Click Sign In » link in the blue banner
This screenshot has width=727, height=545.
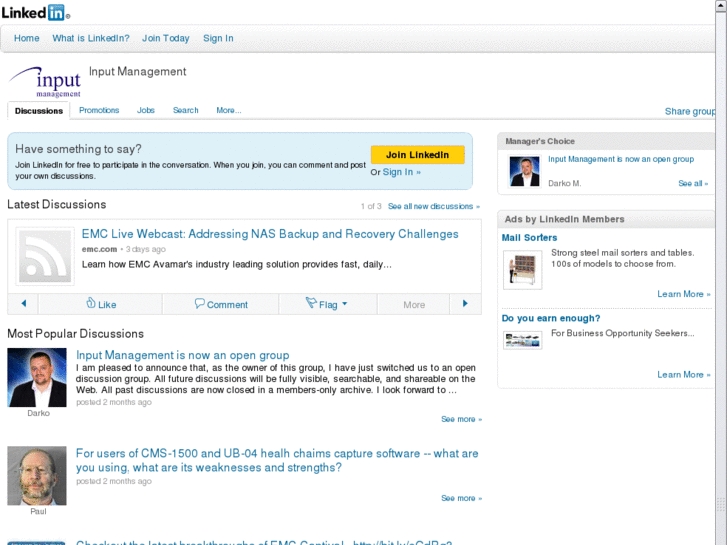pos(402,172)
